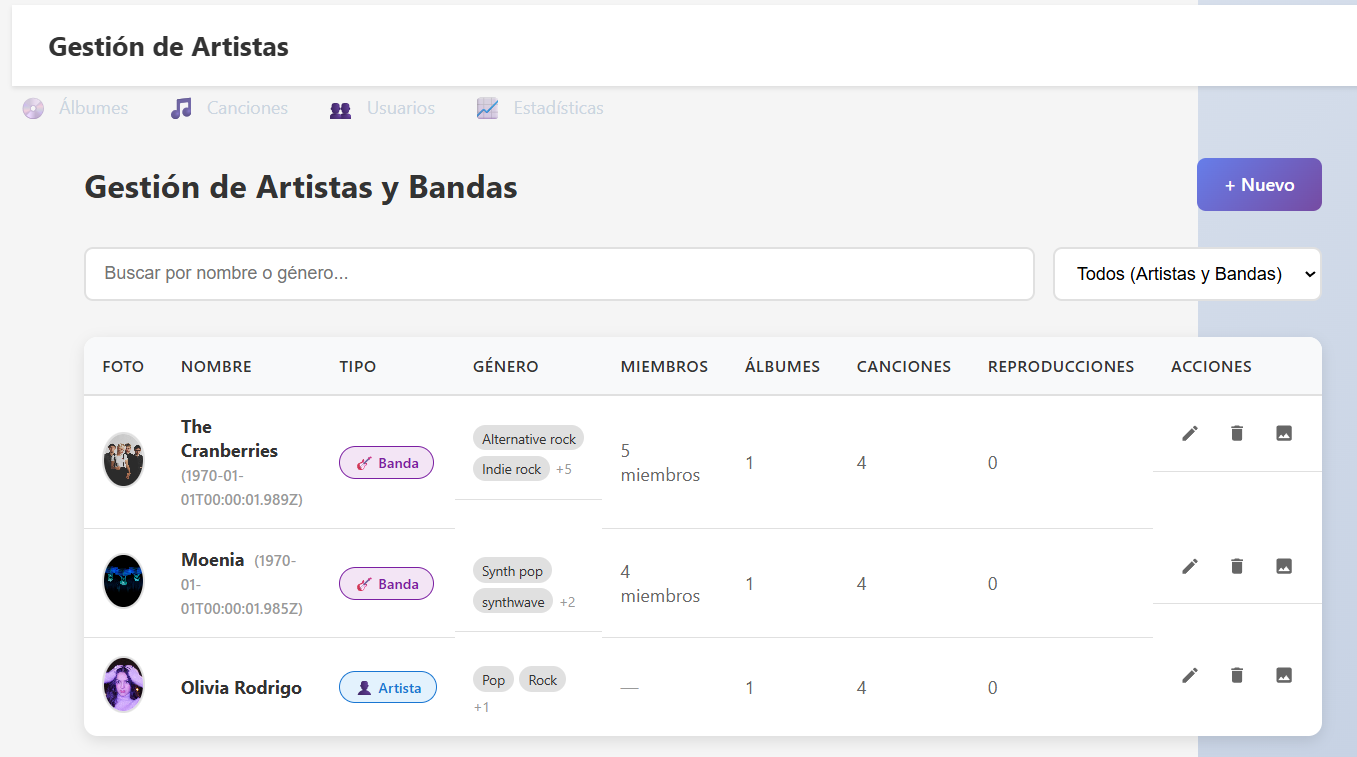
Task: View the Estadísticas tab
Action: click(540, 108)
